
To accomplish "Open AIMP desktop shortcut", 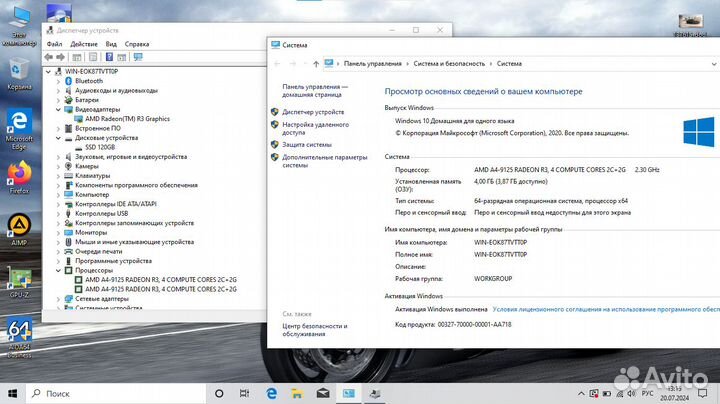I will click(x=19, y=230).
